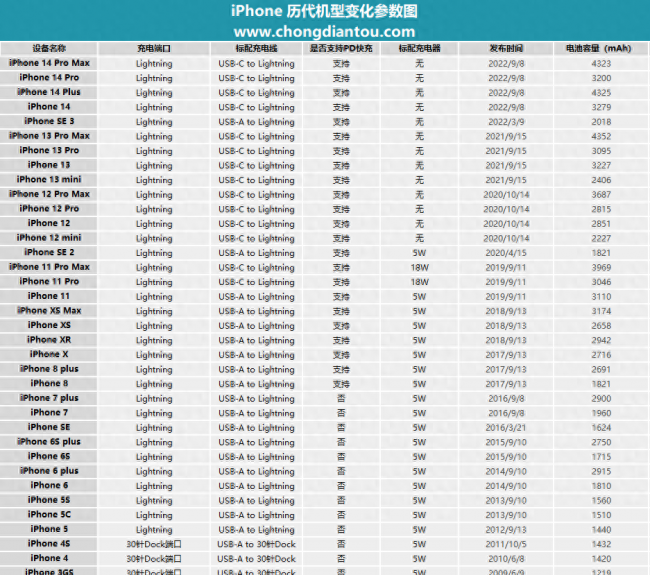Click the 18W charger in iPhone 11 Pro Max row

tap(420, 267)
